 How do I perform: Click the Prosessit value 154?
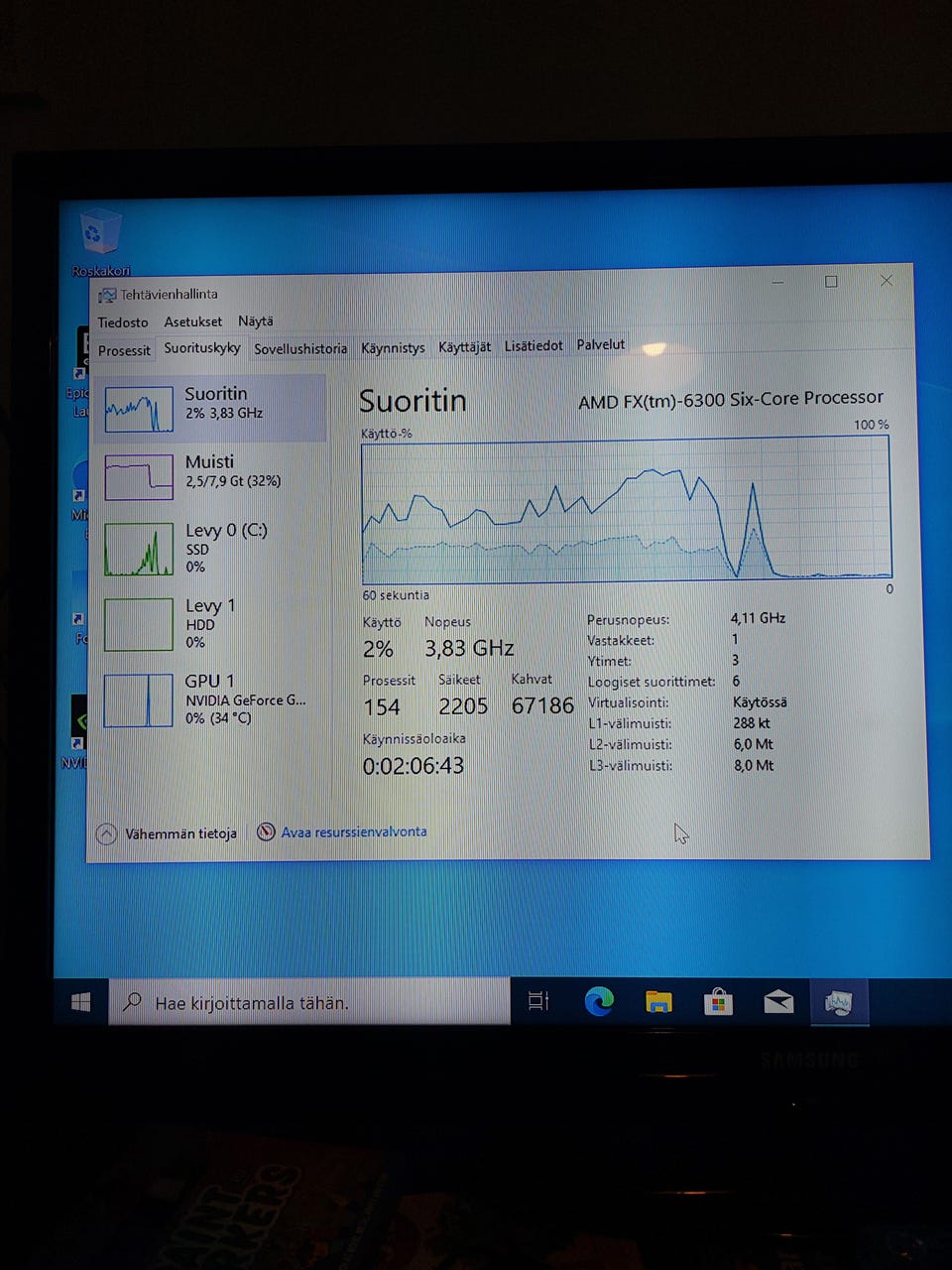coord(382,707)
